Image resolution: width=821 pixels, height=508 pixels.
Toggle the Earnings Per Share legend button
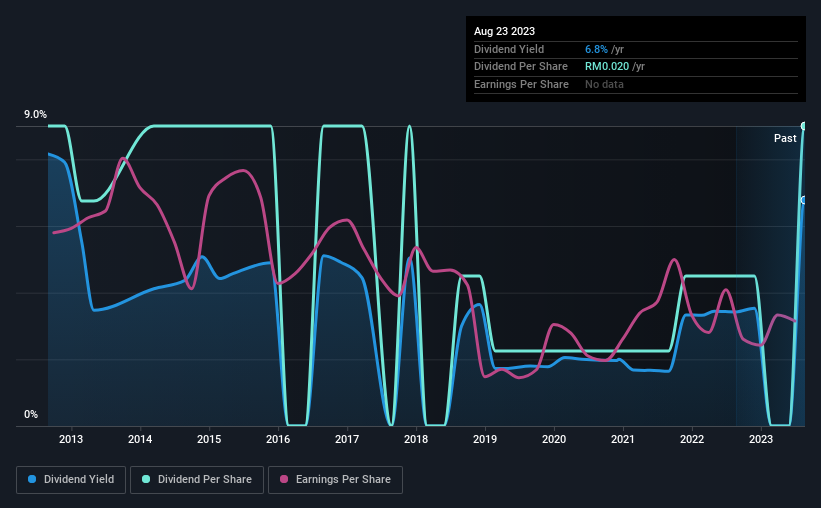pos(336,480)
